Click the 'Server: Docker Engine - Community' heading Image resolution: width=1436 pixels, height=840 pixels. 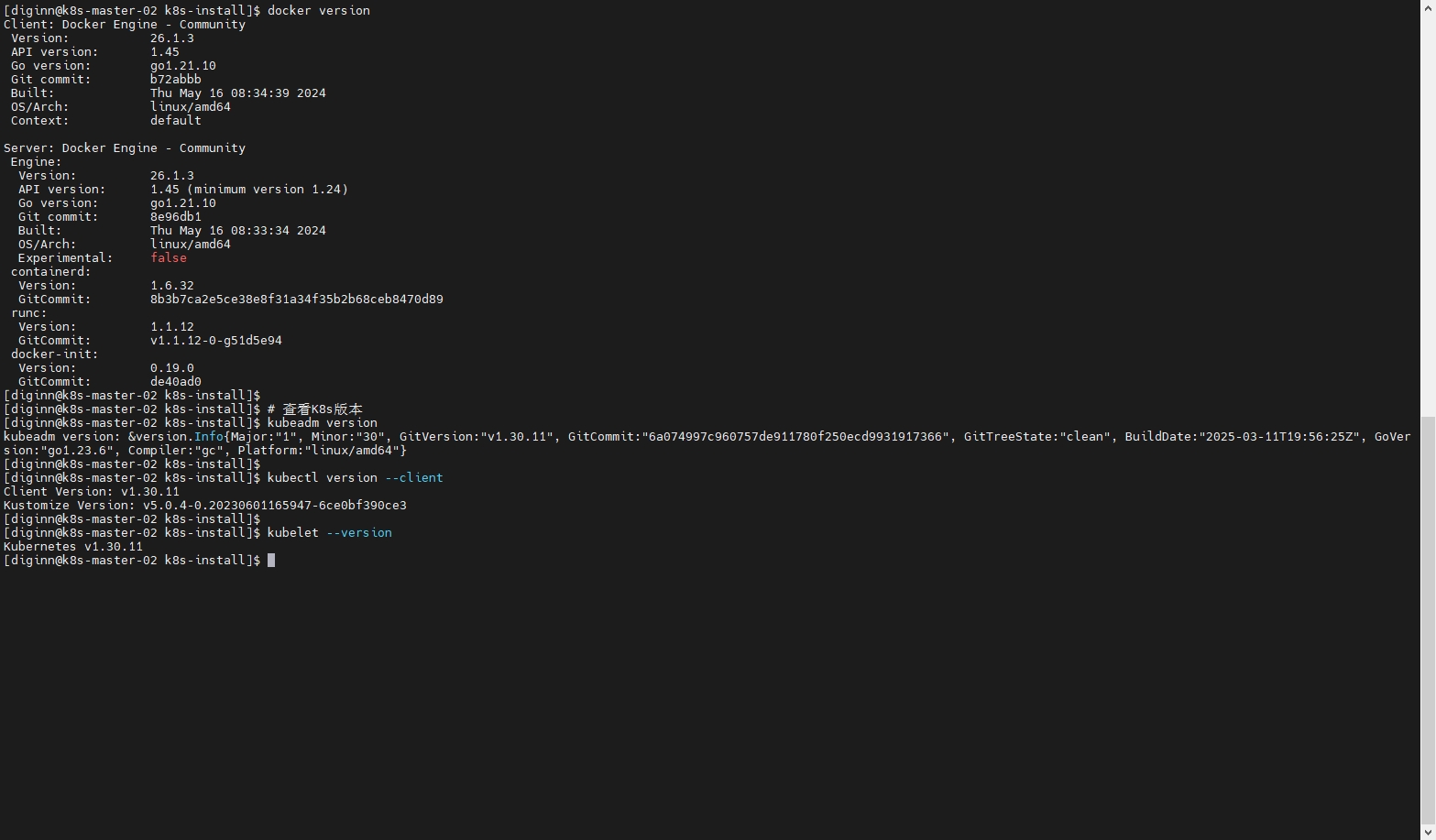tap(125, 148)
